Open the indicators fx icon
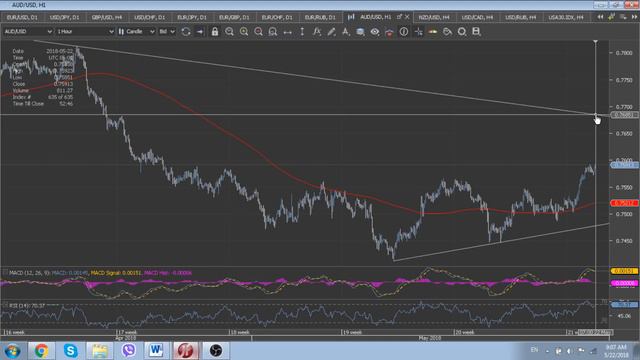This screenshot has width=640, height=360. click(317, 31)
